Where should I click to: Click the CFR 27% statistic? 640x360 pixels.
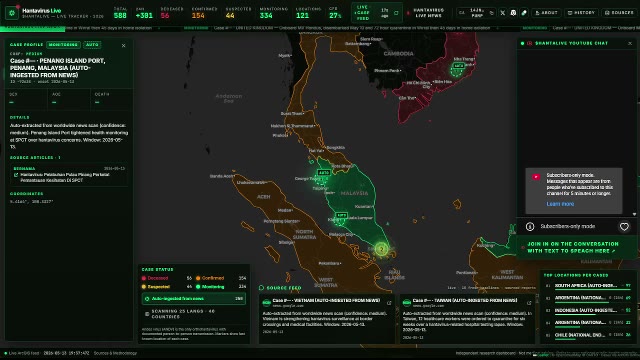(x=335, y=13)
